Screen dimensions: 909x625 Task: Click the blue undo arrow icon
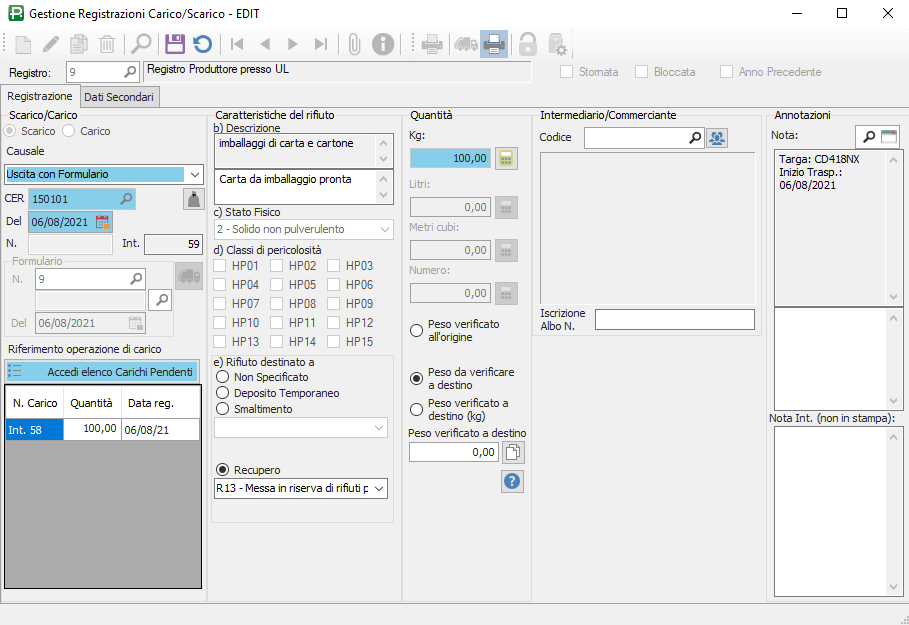tap(202, 44)
